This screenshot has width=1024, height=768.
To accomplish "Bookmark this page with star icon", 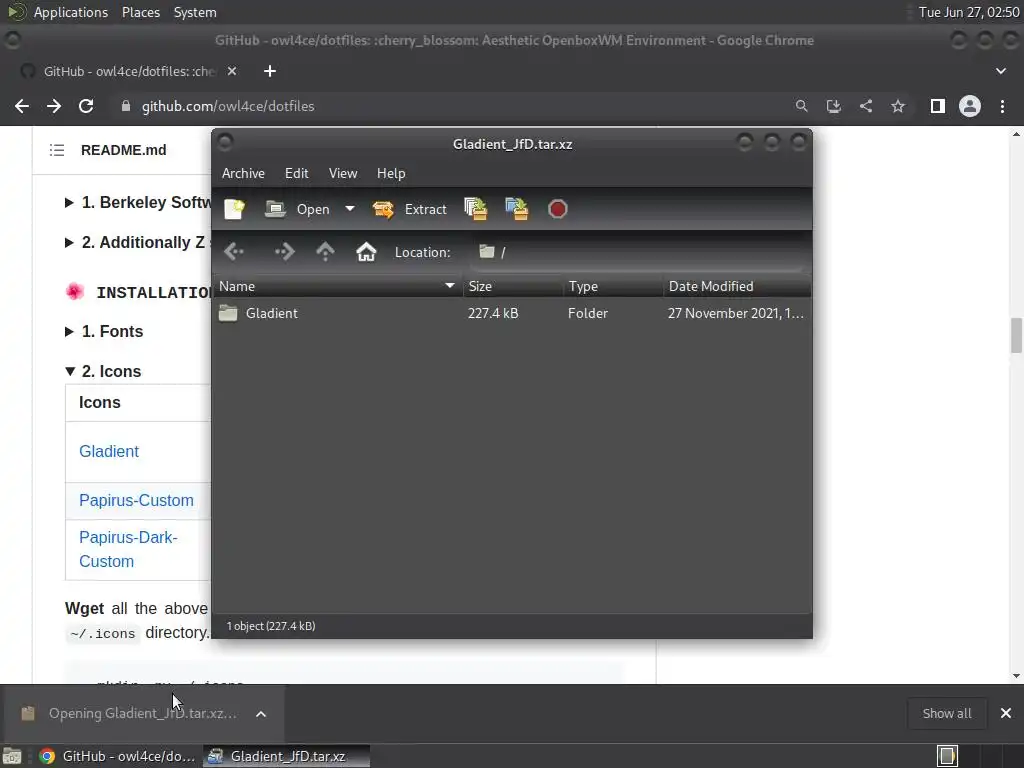I will pyautogui.click(x=898, y=106).
